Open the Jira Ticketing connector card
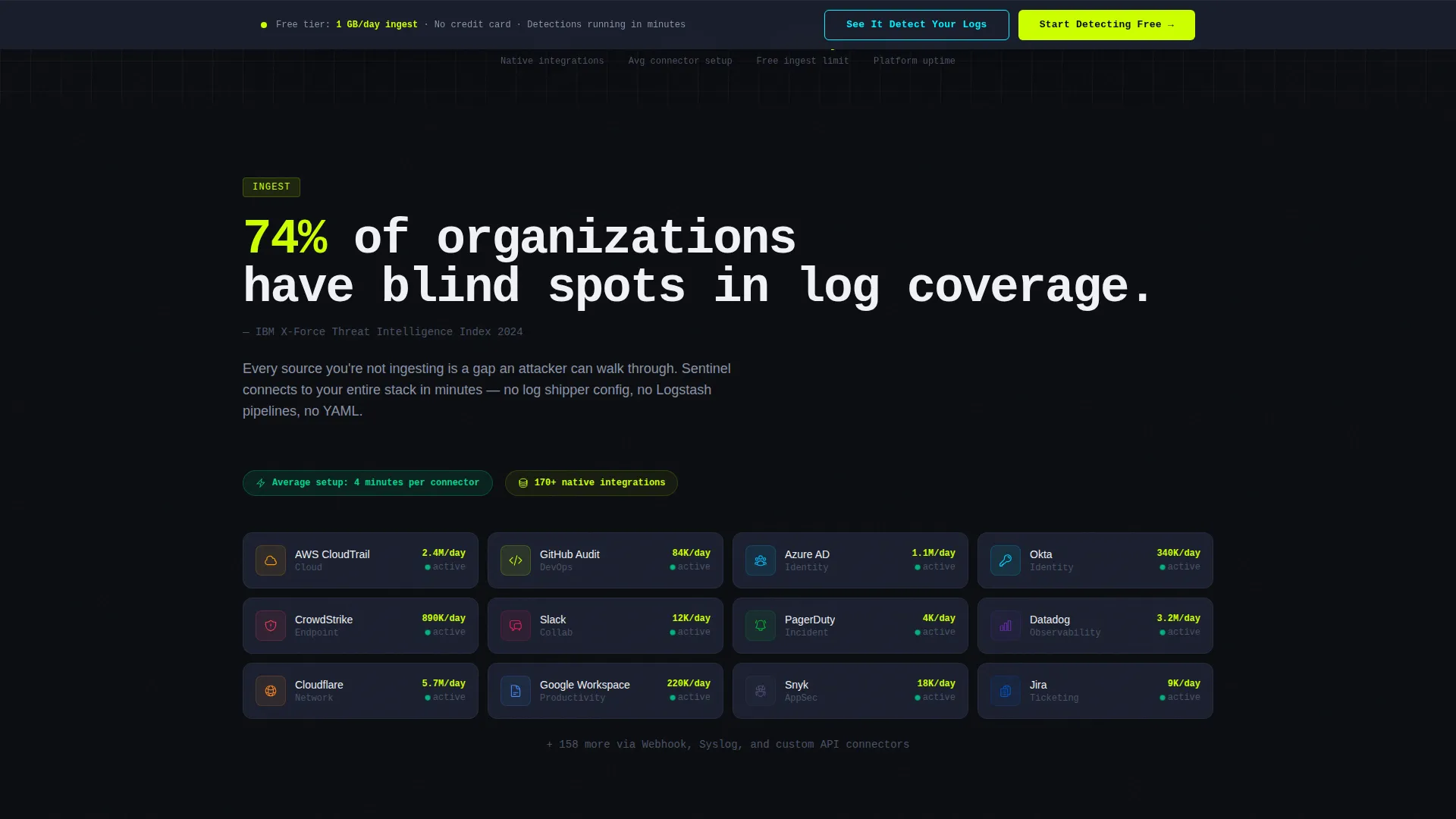The image size is (1456, 819). point(1095,691)
